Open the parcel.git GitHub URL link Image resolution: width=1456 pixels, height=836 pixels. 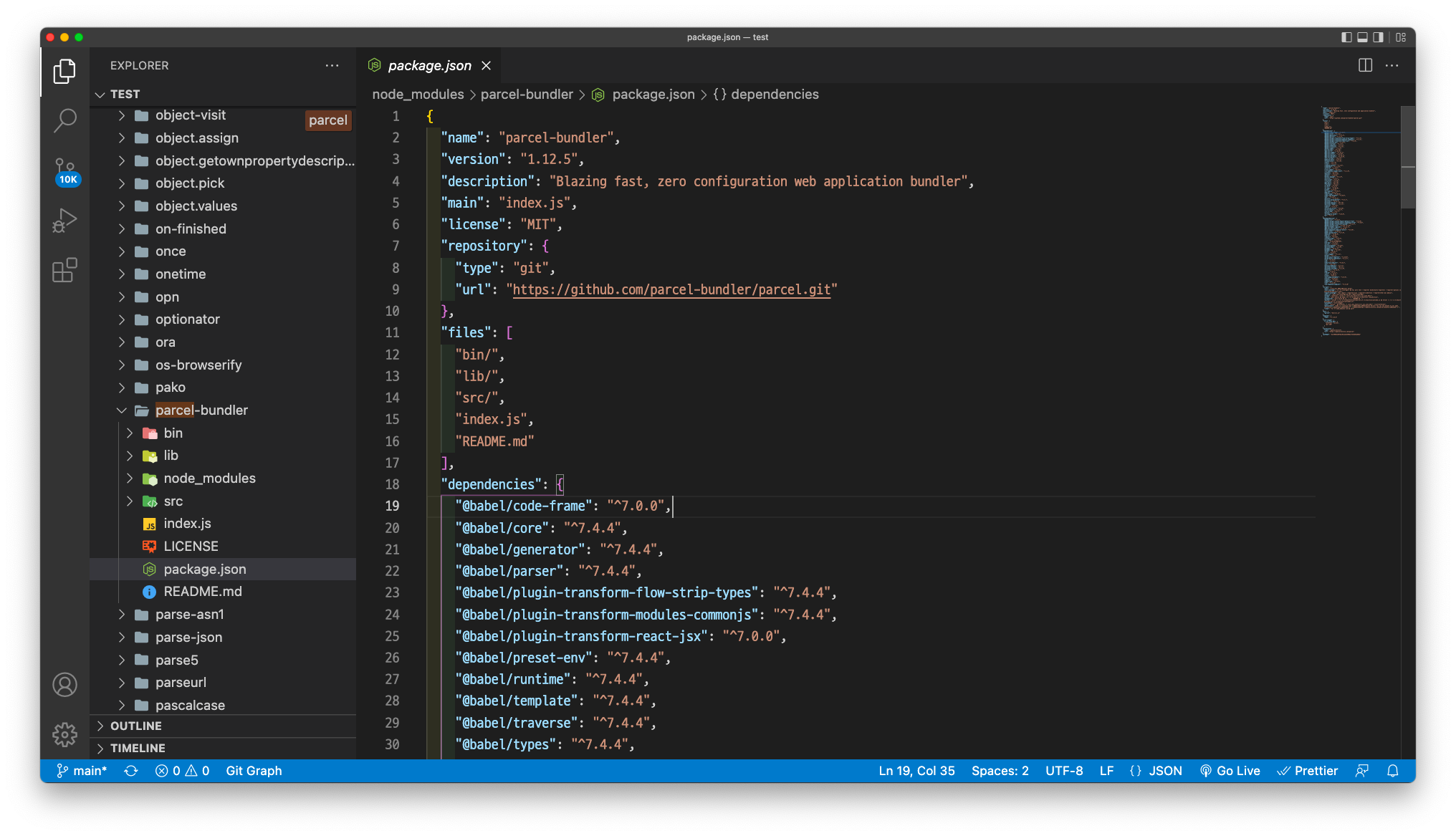tap(671, 289)
